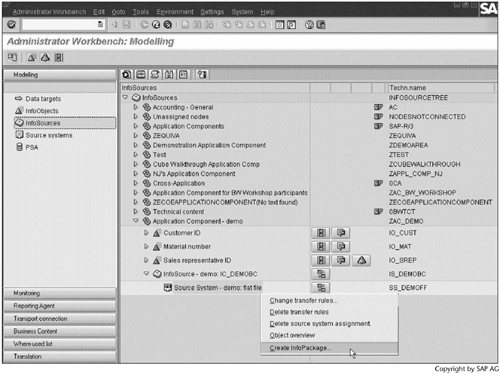Click the triangle icon in Sales representative row

click(x=361, y=260)
